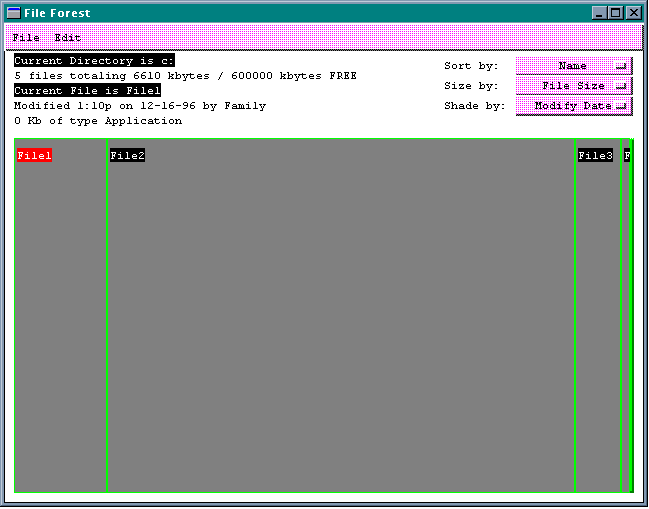Image resolution: width=649 pixels, height=509 pixels.
Task: Select the File3 label
Action: point(595,155)
